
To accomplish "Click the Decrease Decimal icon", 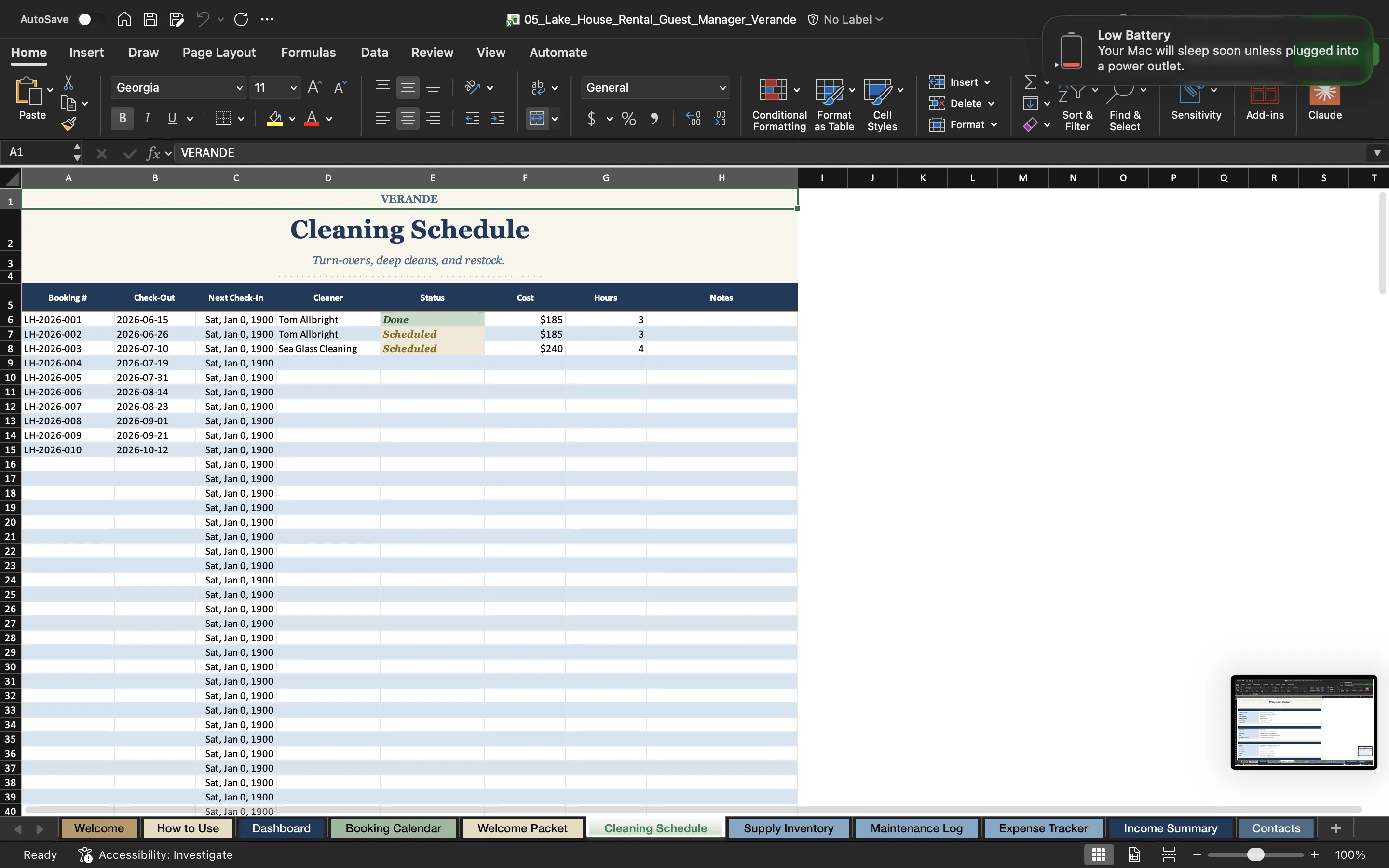I will [x=719, y=119].
